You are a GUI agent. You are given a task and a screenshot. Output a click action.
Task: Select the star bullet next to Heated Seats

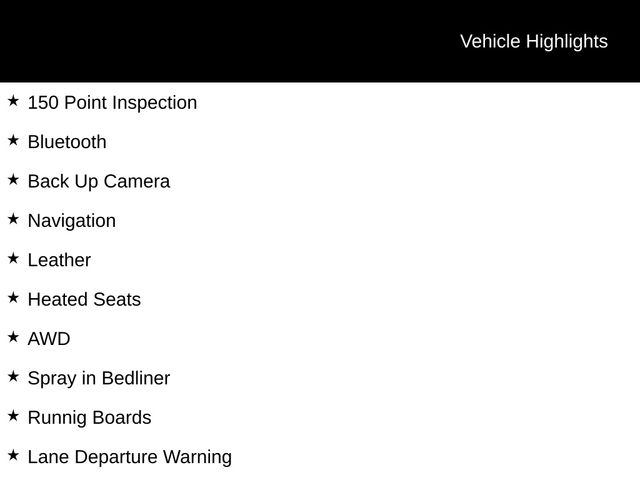point(13,298)
